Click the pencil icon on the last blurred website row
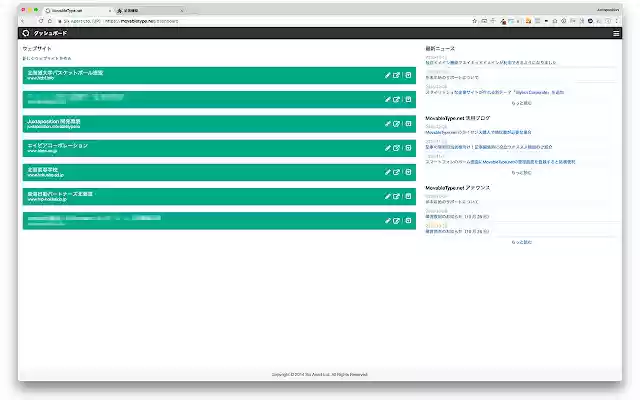 click(387, 220)
